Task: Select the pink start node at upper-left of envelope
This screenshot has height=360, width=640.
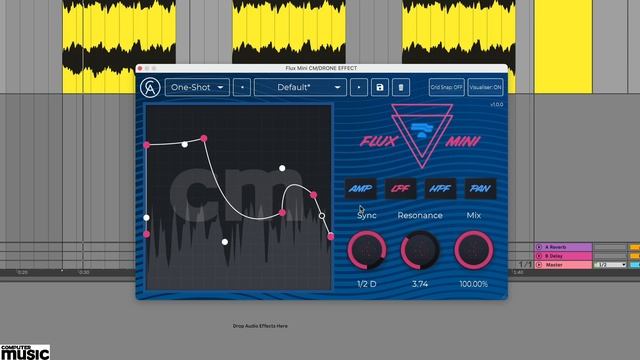Action: tap(147, 145)
